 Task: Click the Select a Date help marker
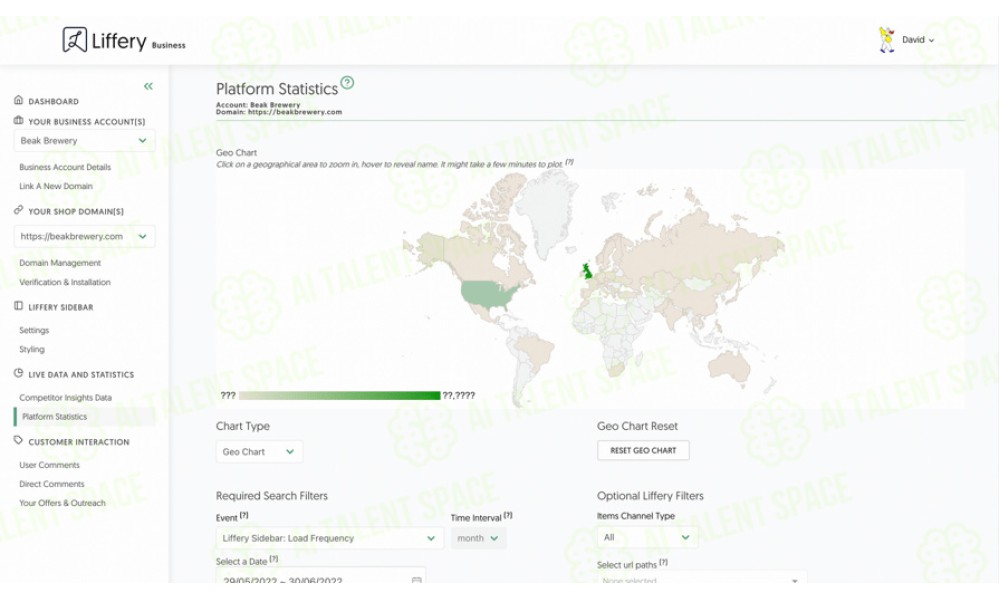pyautogui.click(x=274, y=559)
